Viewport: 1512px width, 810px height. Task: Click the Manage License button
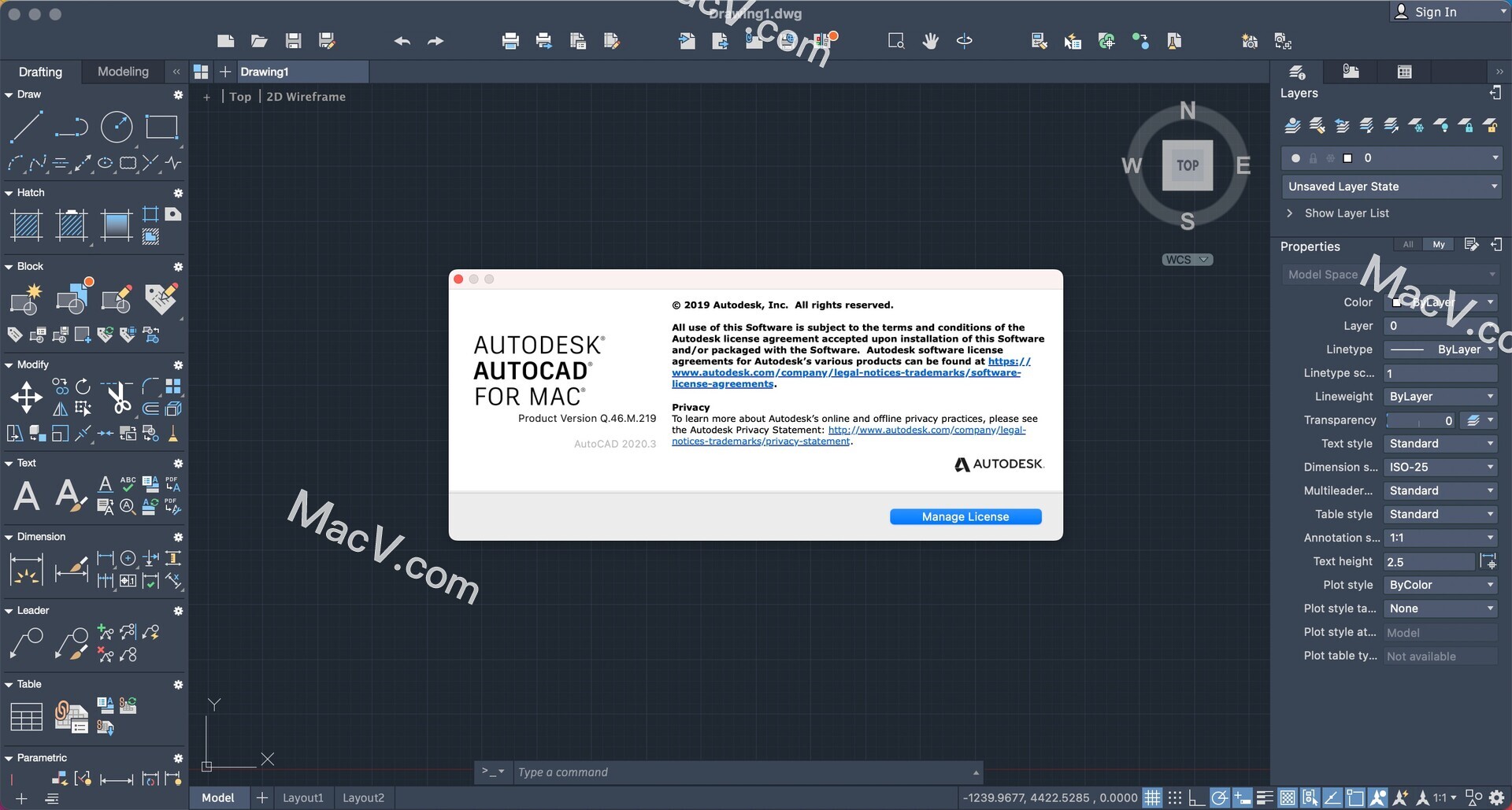[x=965, y=516]
